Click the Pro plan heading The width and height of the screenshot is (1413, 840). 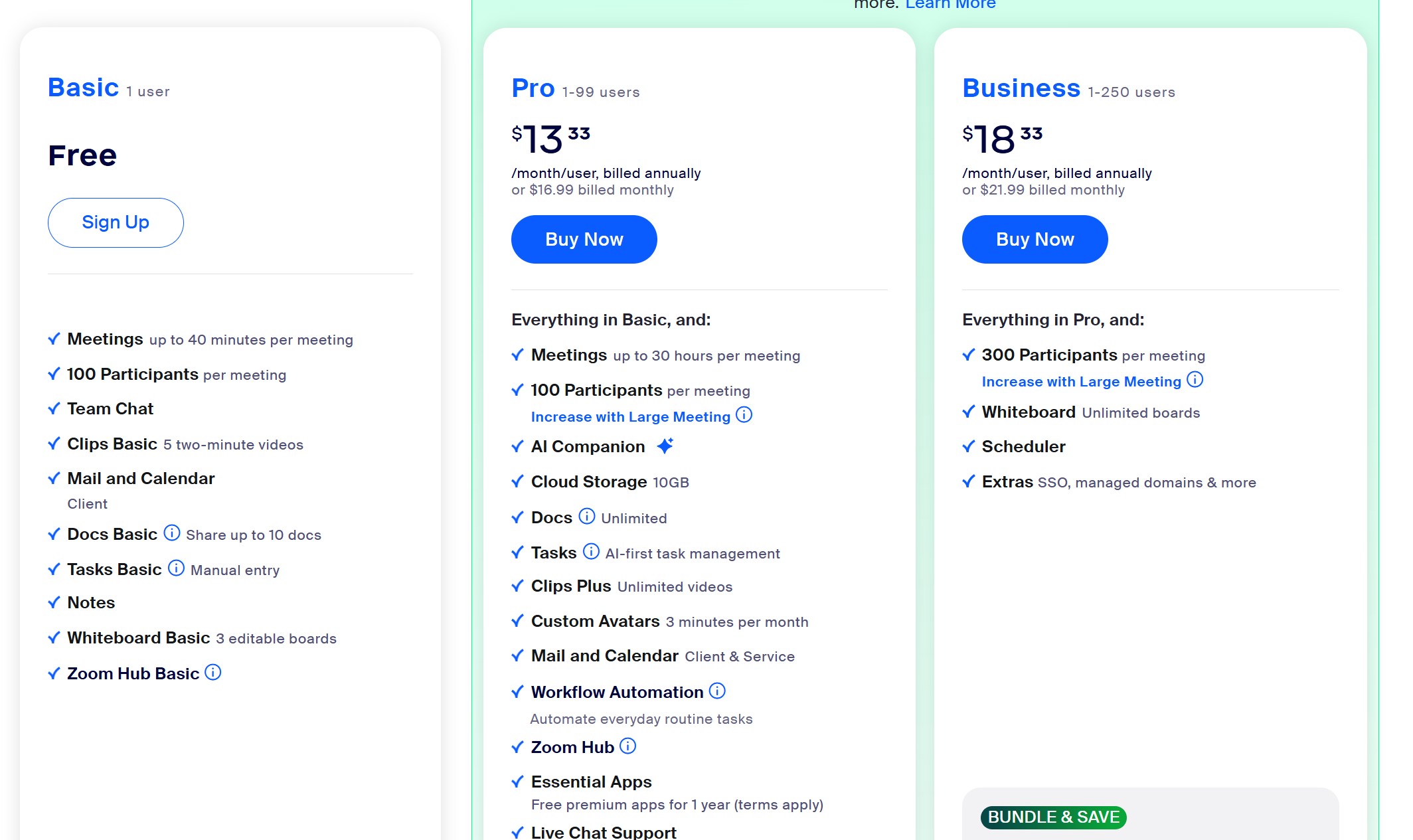coord(533,88)
